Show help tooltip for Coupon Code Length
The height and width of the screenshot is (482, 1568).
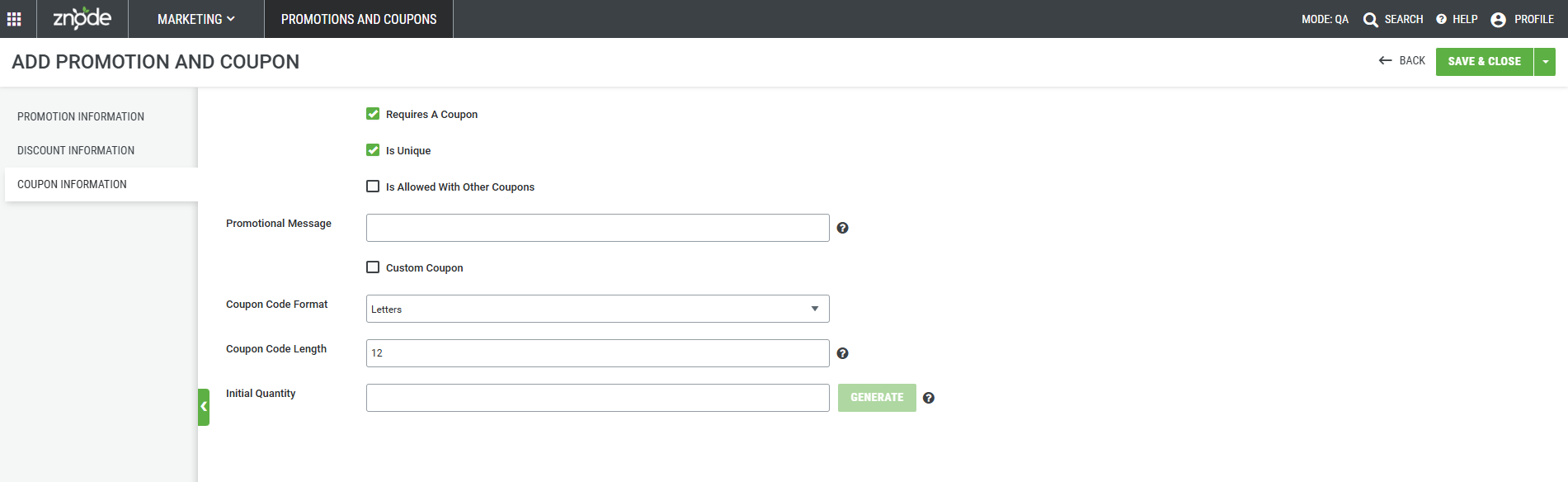(842, 353)
